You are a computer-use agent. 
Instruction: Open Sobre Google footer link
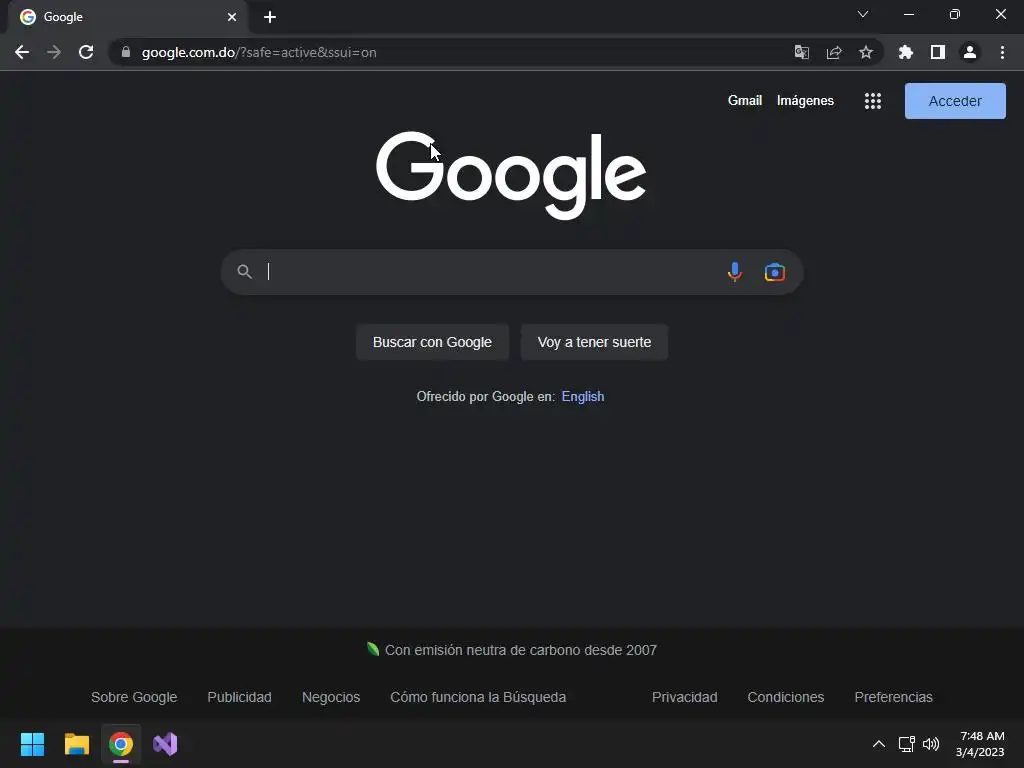[134, 697]
